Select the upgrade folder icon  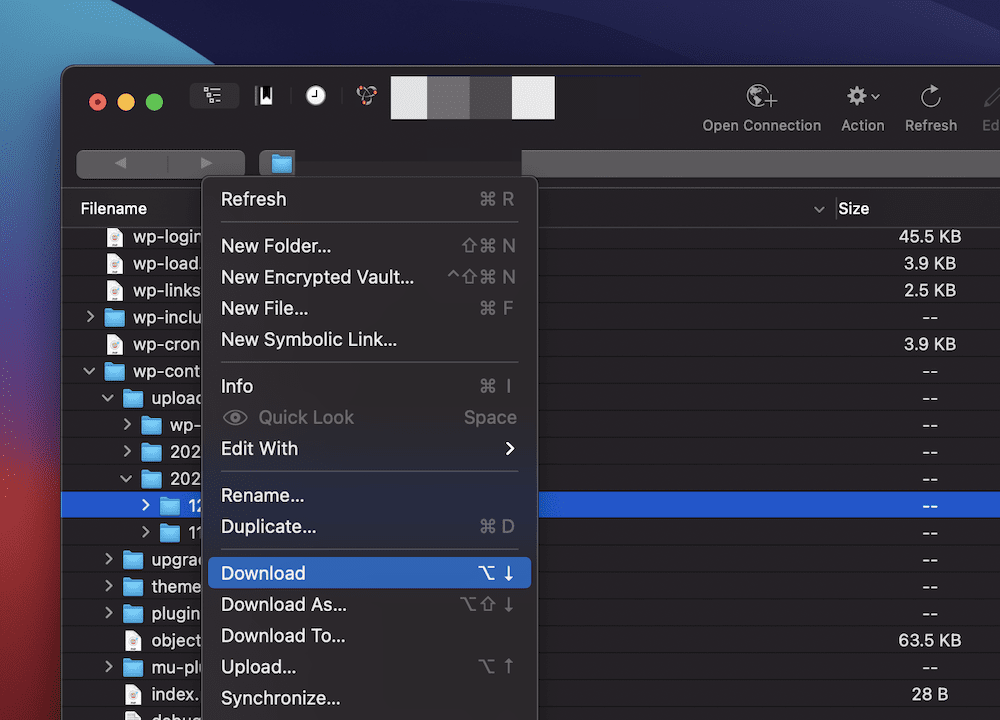(x=133, y=560)
